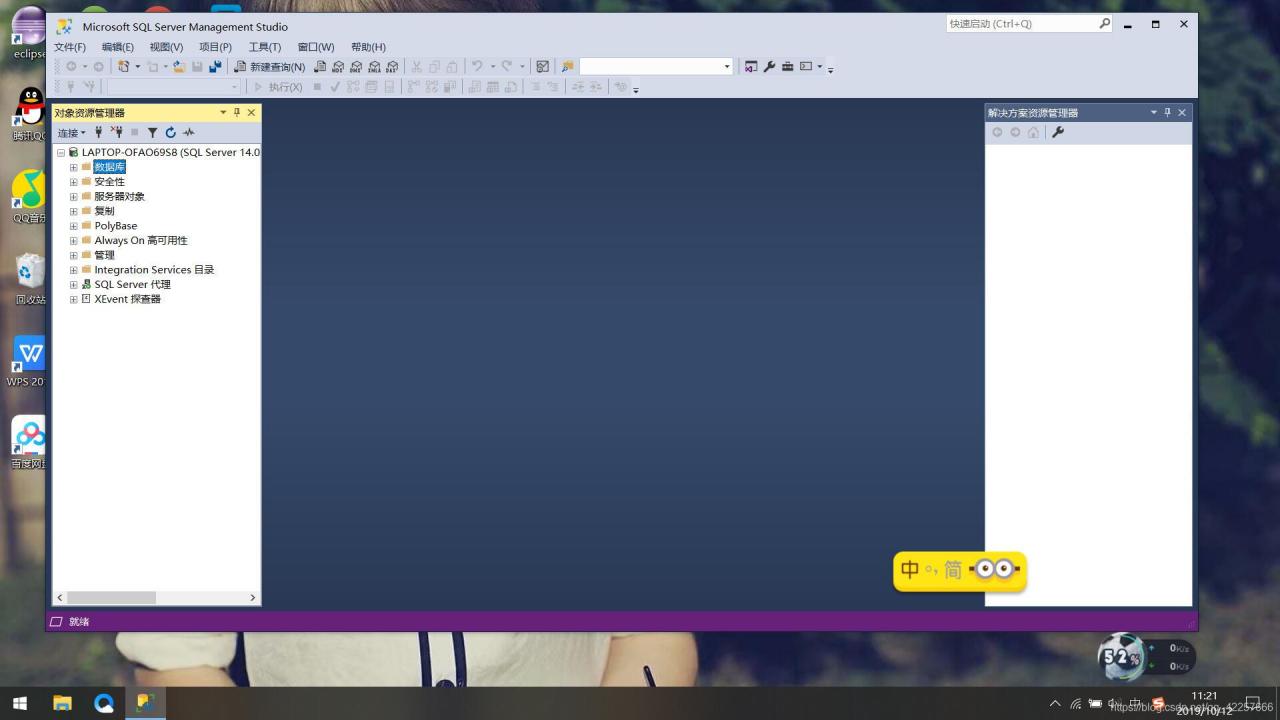Click the Activity Monitor pulse icon in Object Explorer
The height and width of the screenshot is (720, 1280).
pos(189,132)
